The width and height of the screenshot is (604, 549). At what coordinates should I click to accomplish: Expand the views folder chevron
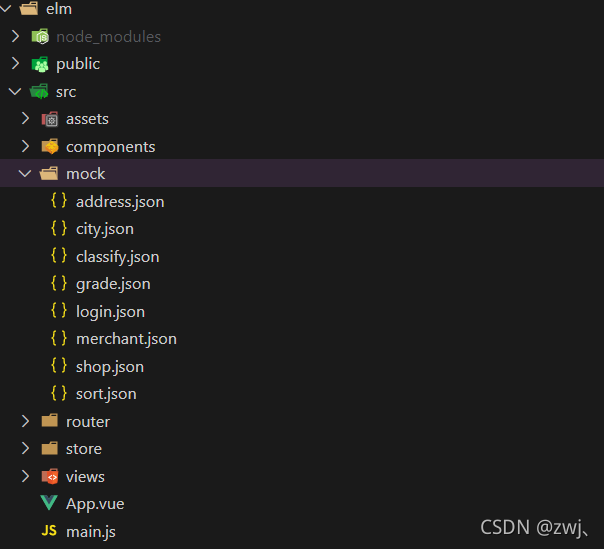click(25, 476)
